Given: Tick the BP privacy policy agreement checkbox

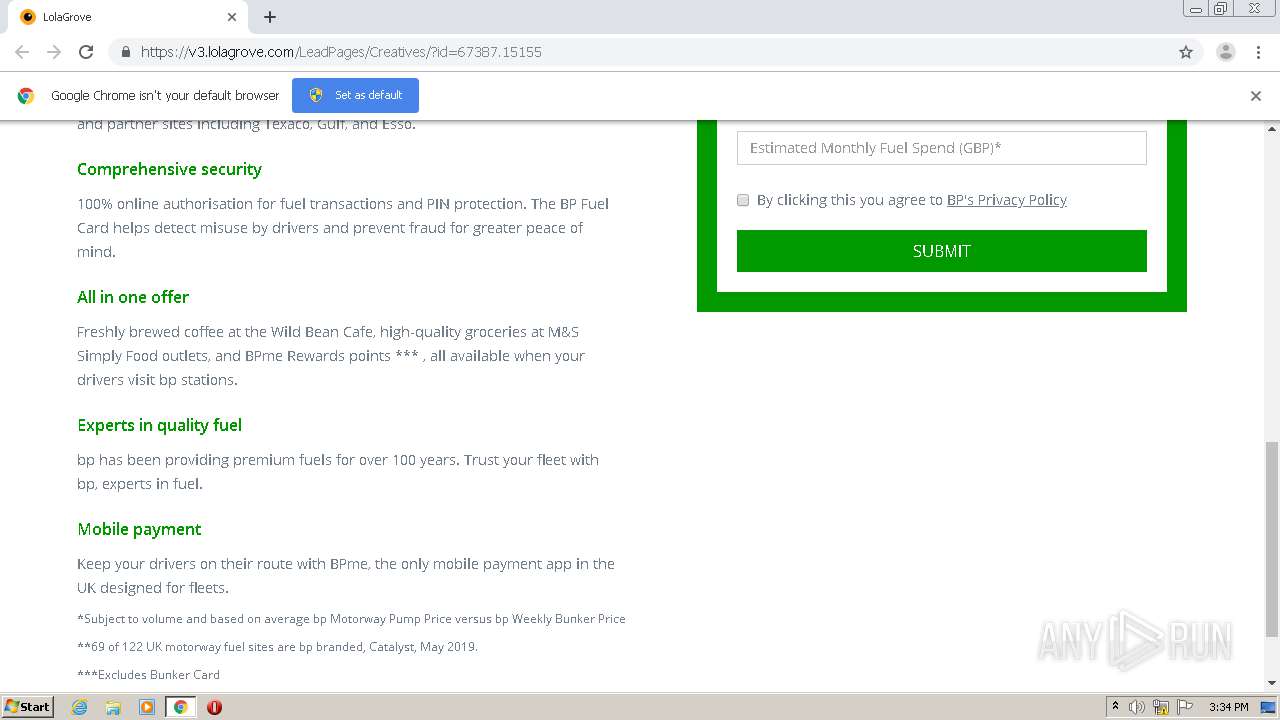Looking at the screenshot, I should [743, 200].
